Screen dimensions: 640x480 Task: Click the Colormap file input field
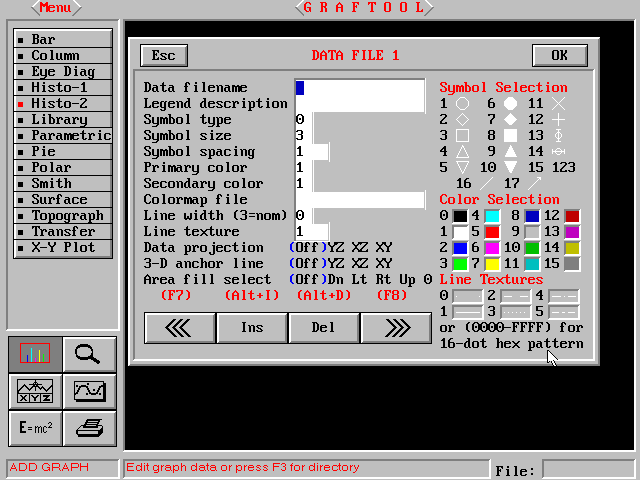360,200
